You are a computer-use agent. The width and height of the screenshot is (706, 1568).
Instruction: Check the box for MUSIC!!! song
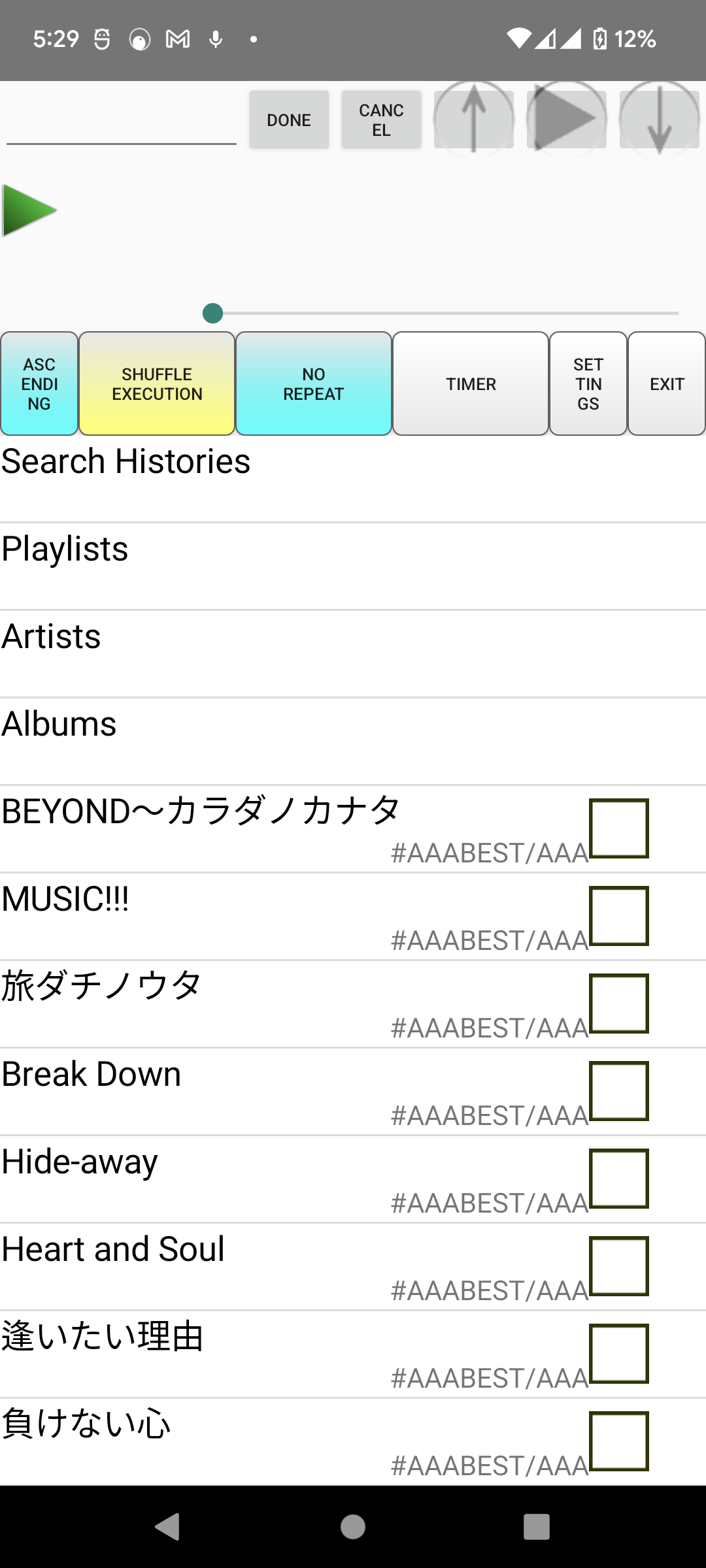(x=619, y=916)
